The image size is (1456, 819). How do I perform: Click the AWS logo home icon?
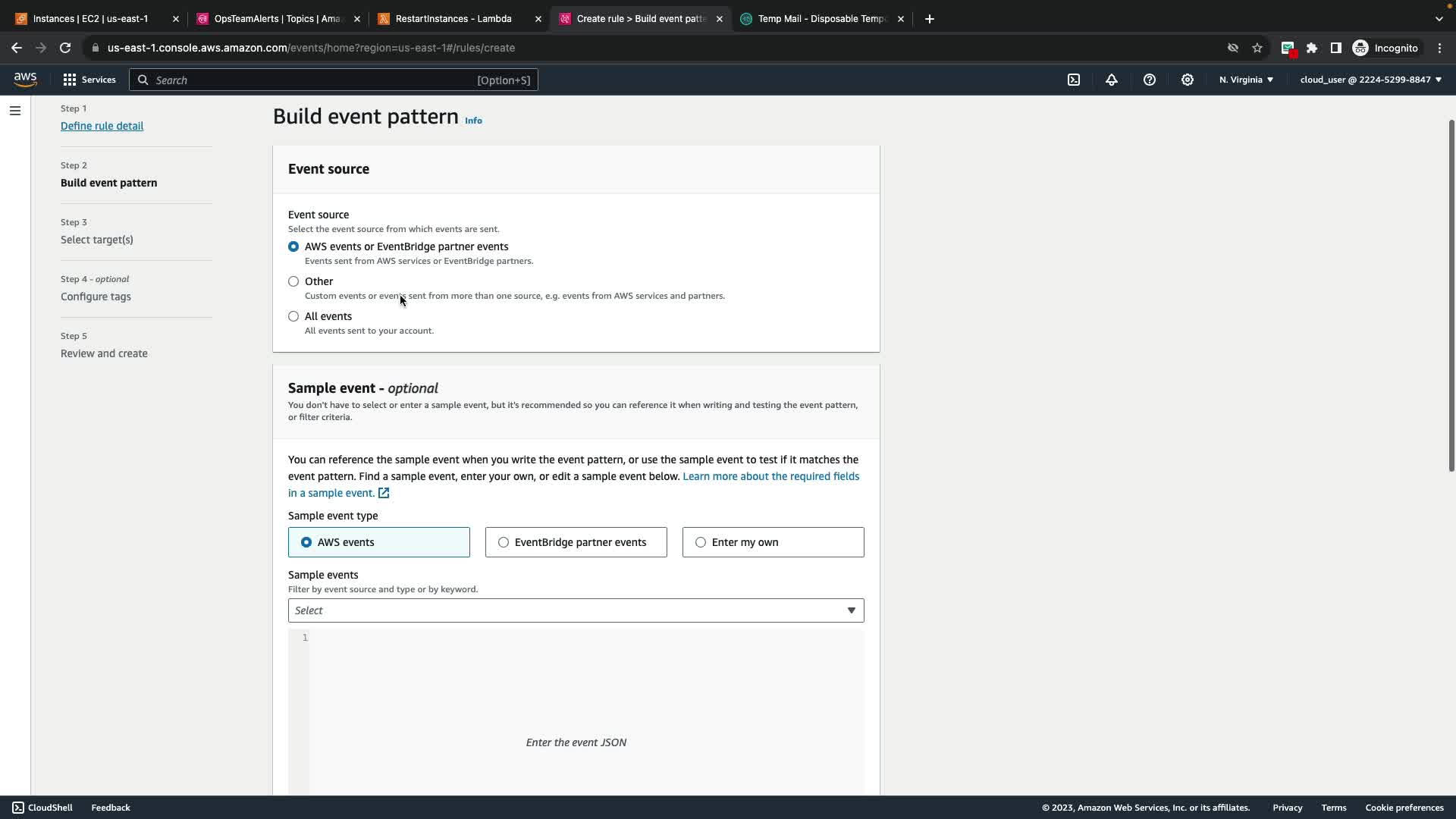coord(25,80)
